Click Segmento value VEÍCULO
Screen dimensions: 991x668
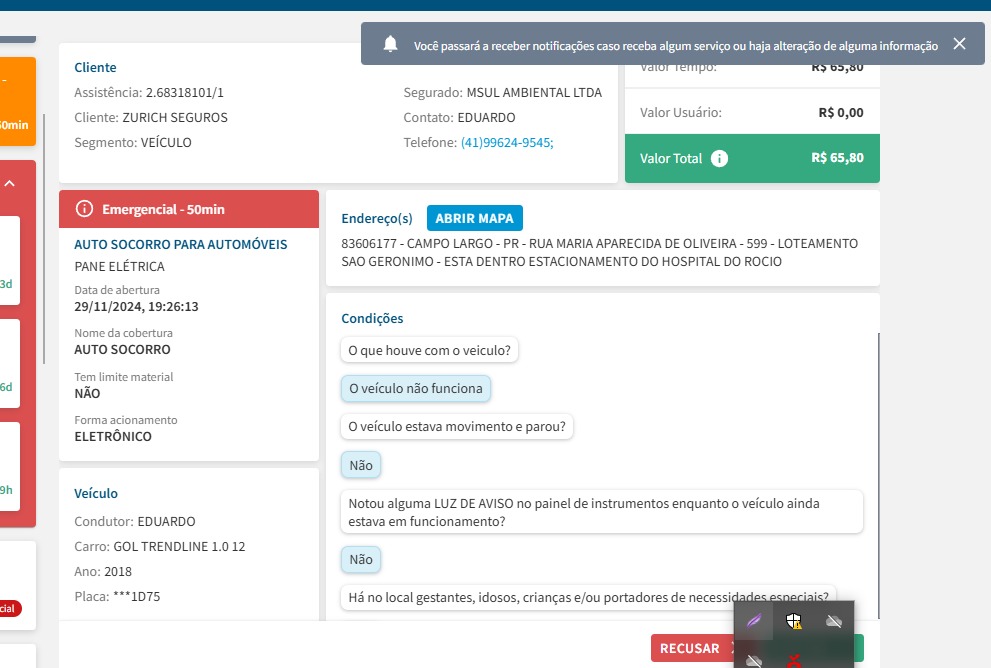[166, 143]
